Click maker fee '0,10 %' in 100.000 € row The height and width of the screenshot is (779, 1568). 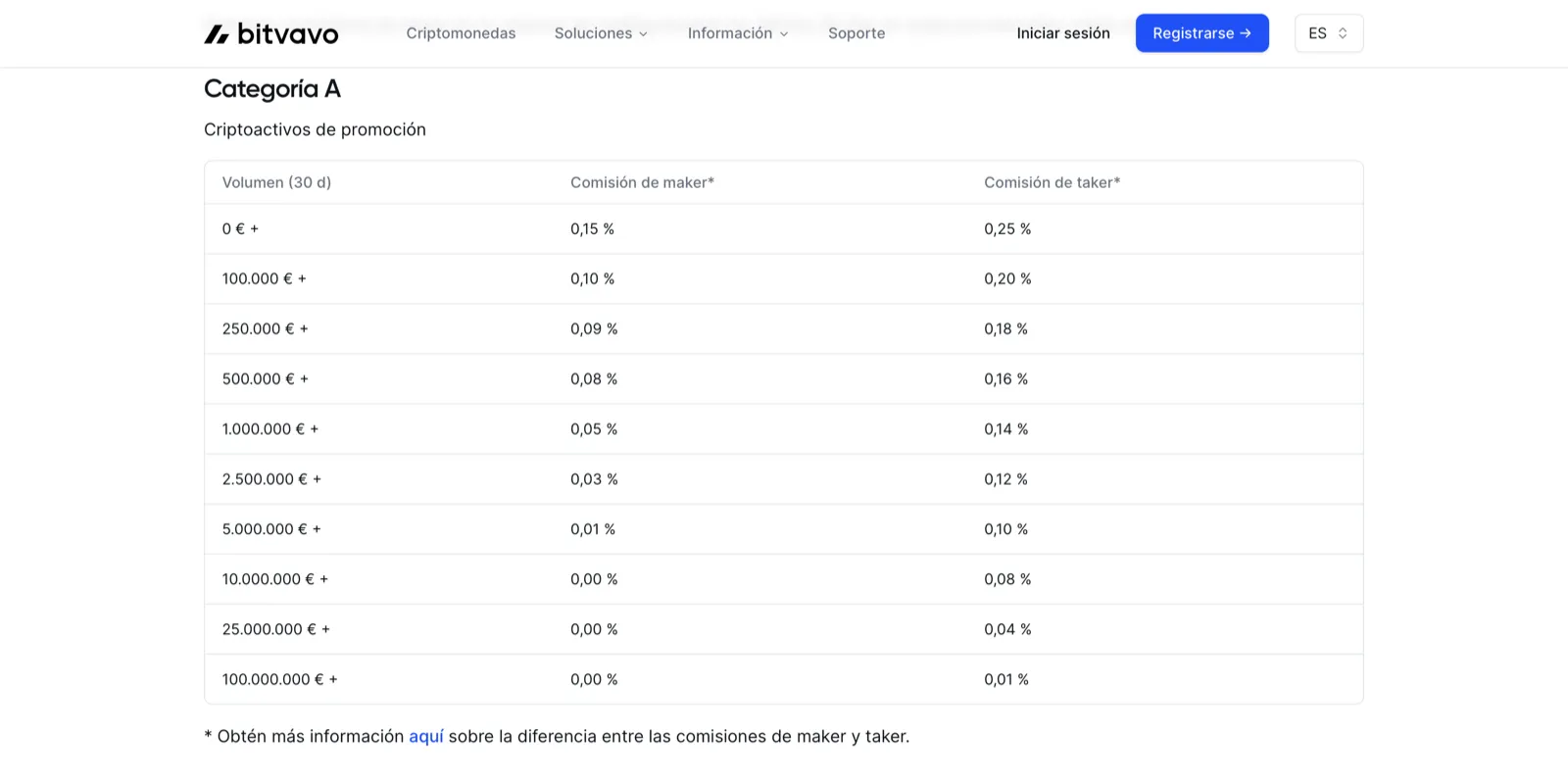coord(592,278)
